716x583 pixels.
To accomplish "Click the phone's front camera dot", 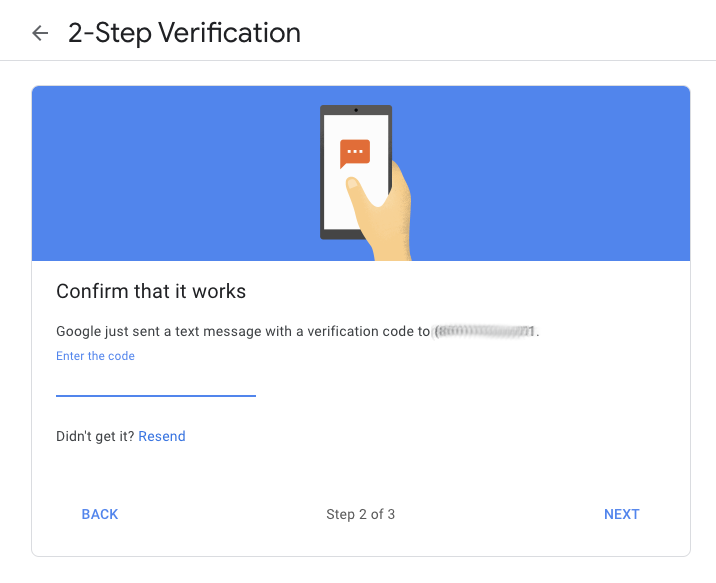I will tap(356, 110).
